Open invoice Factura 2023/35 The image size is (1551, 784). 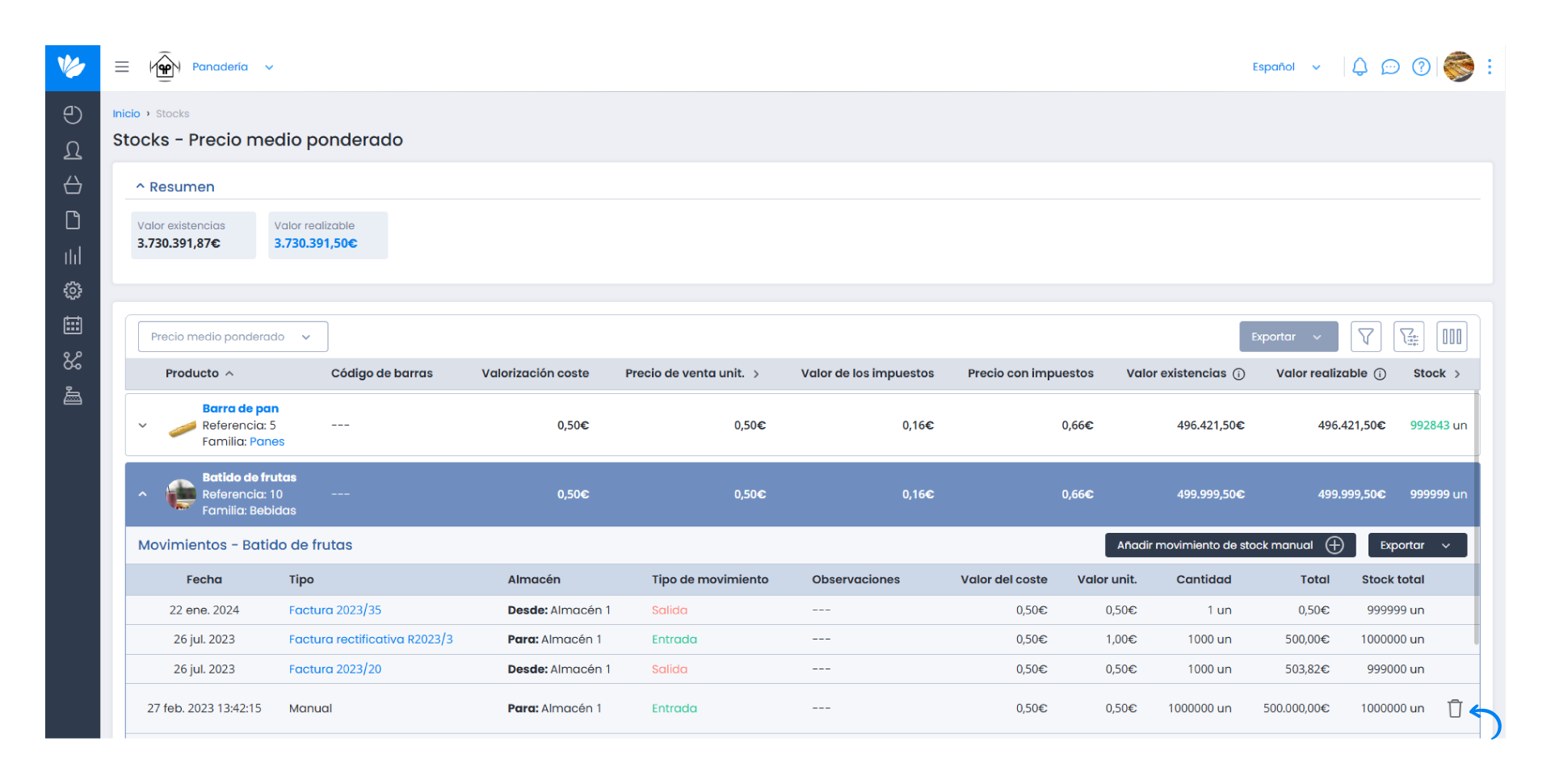point(334,610)
